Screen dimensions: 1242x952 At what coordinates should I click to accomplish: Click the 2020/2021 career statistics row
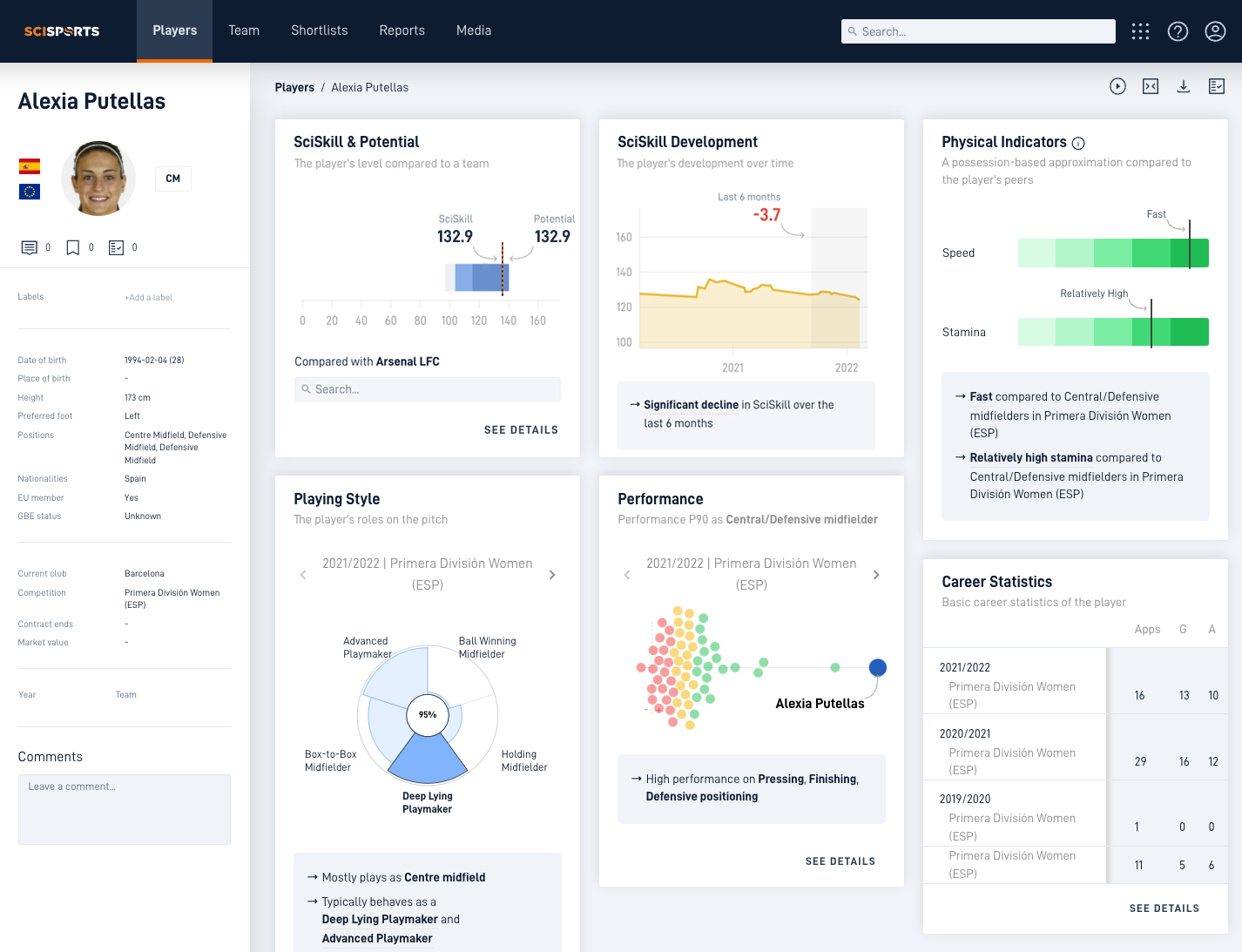click(x=1076, y=747)
